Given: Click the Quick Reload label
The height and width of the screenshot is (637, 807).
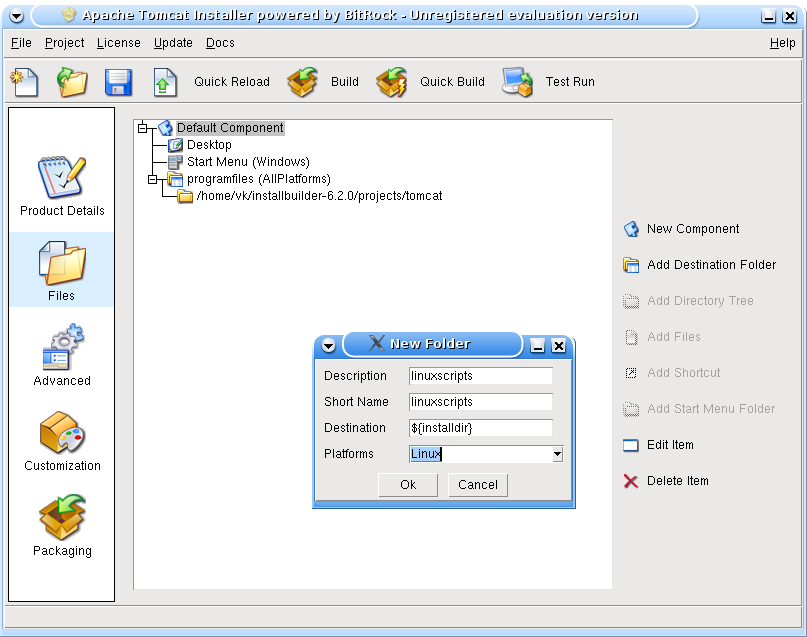Looking at the screenshot, I should pyautogui.click(x=232, y=82).
